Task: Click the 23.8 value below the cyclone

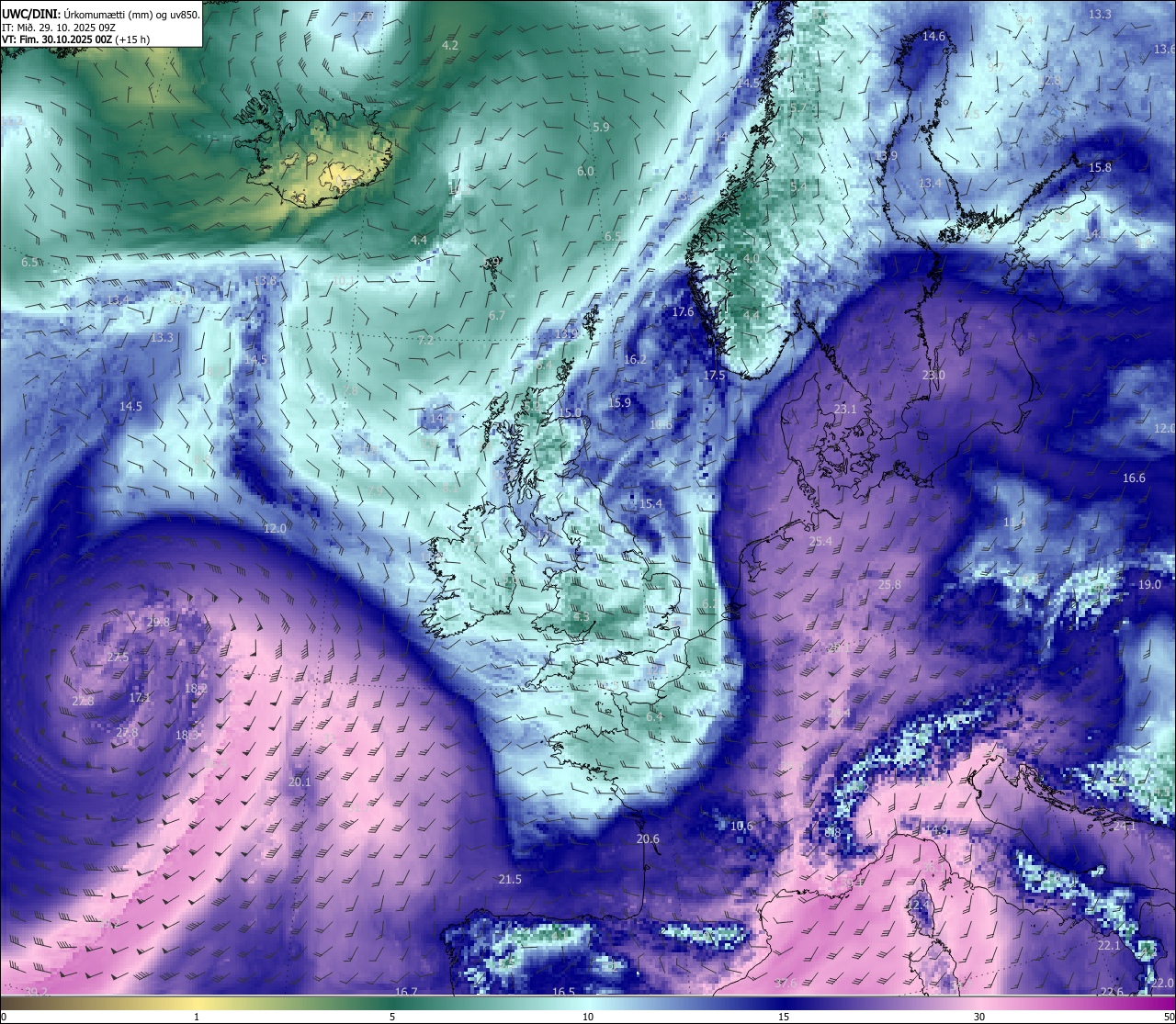Action: (127, 732)
